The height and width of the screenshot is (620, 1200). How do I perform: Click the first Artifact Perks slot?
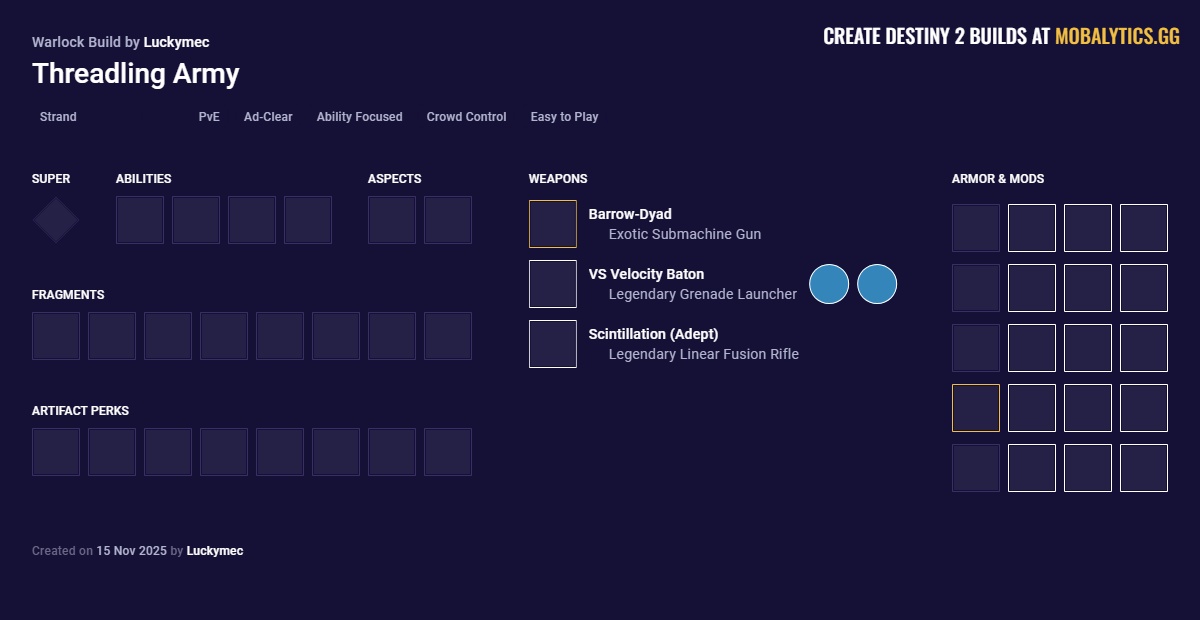[x=56, y=452]
